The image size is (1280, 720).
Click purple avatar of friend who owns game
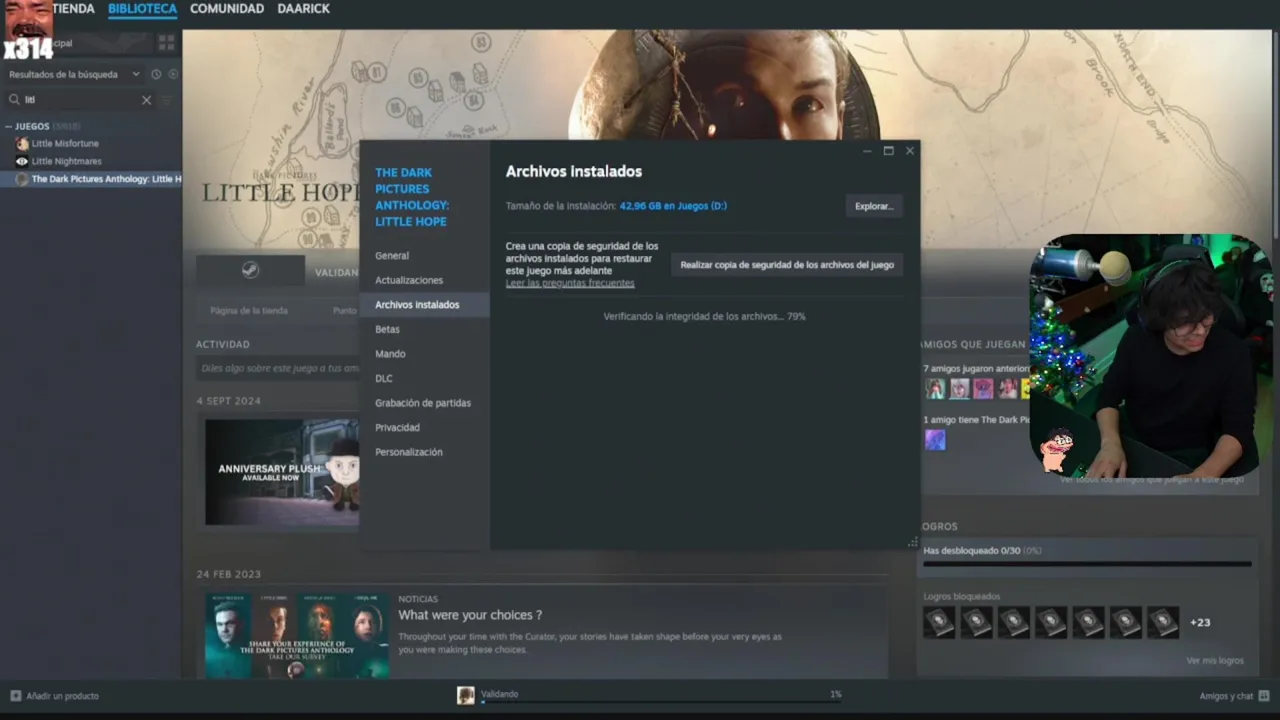pyautogui.click(x=935, y=439)
